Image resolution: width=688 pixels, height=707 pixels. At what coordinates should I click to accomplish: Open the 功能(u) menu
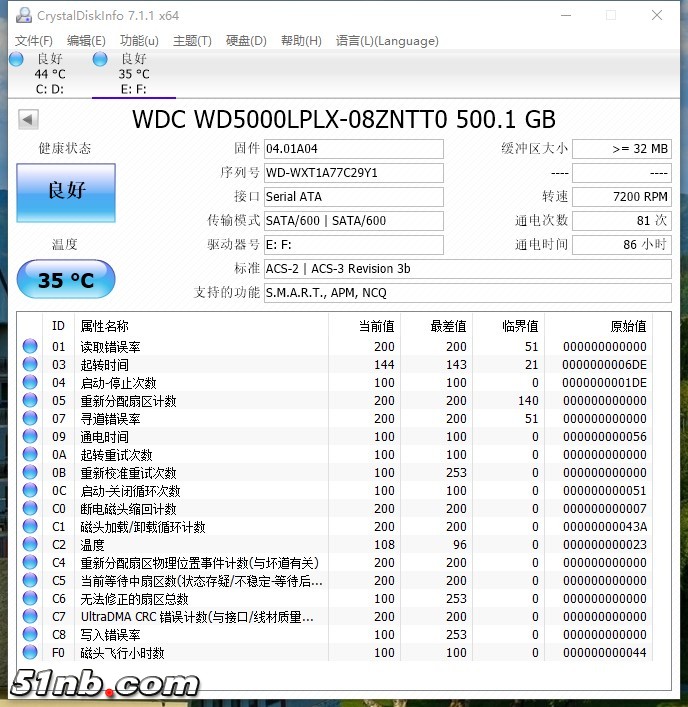tap(139, 41)
